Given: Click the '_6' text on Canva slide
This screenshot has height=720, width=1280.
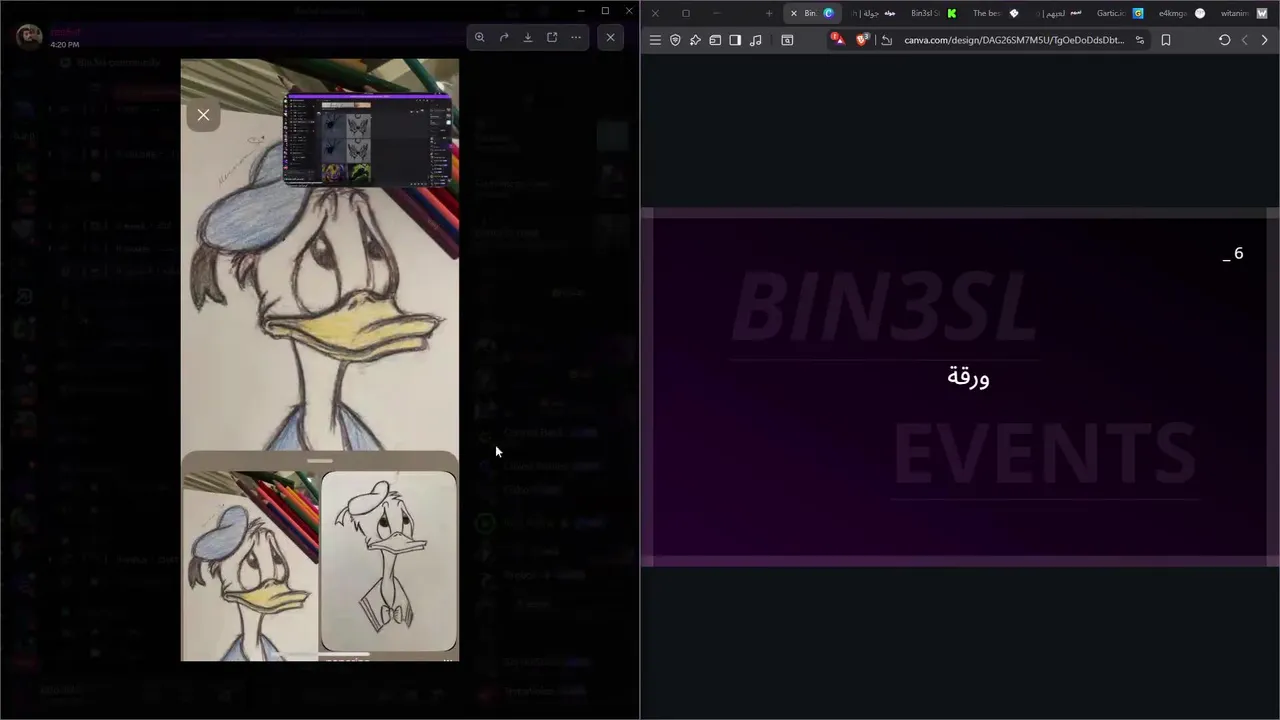Looking at the screenshot, I should 1234,254.
